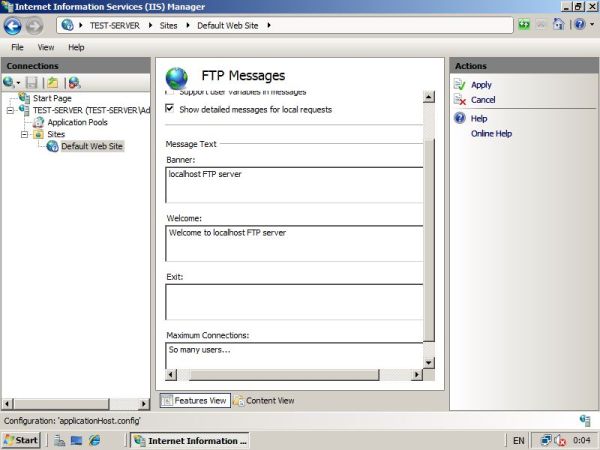Screen dimensions: 600x450
Task: Click scroll left arrow in Connections pane
Action: point(8,404)
